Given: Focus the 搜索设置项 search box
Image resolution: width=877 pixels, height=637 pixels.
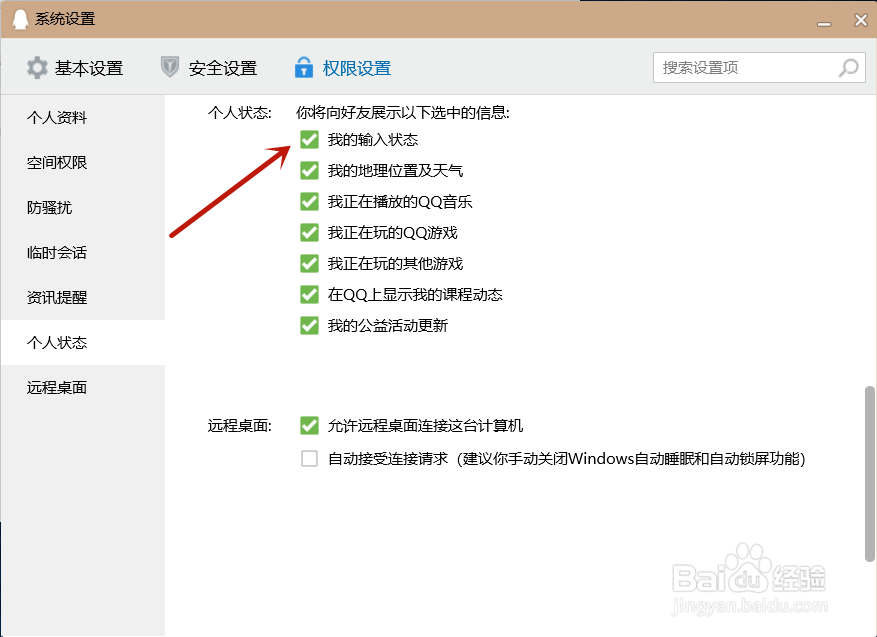Looking at the screenshot, I should coord(759,68).
